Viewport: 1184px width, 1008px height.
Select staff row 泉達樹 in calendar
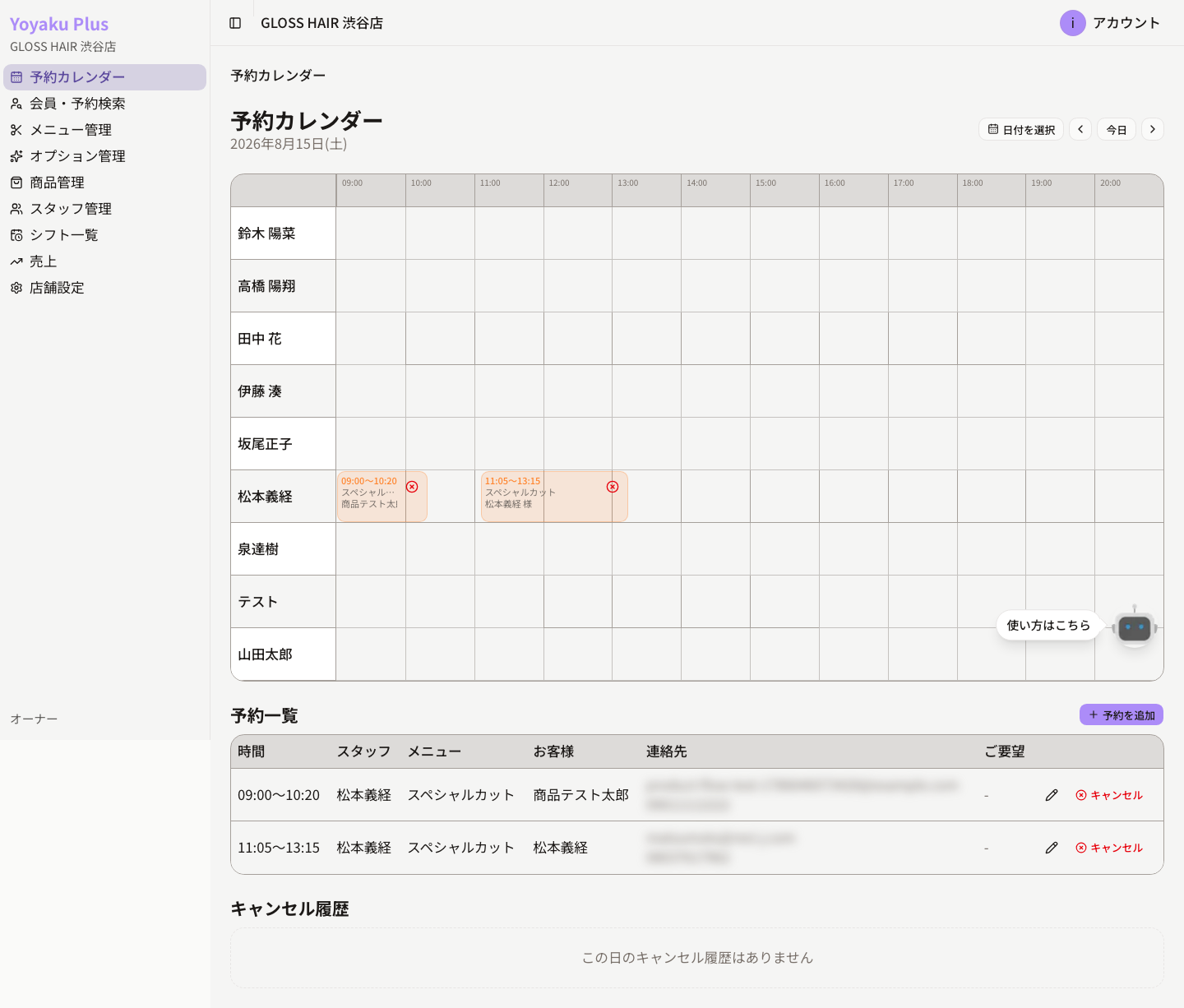point(283,549)
